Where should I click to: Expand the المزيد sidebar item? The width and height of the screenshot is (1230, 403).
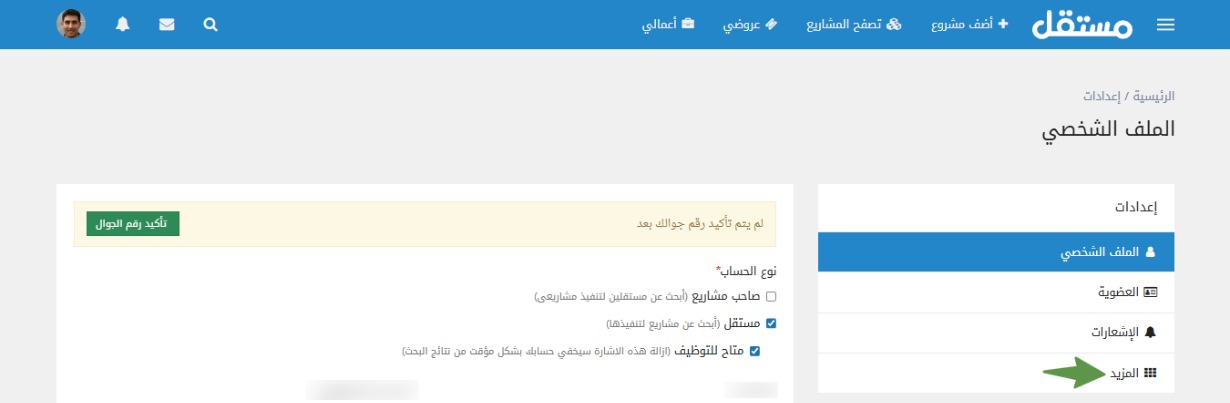click(996, 372)
